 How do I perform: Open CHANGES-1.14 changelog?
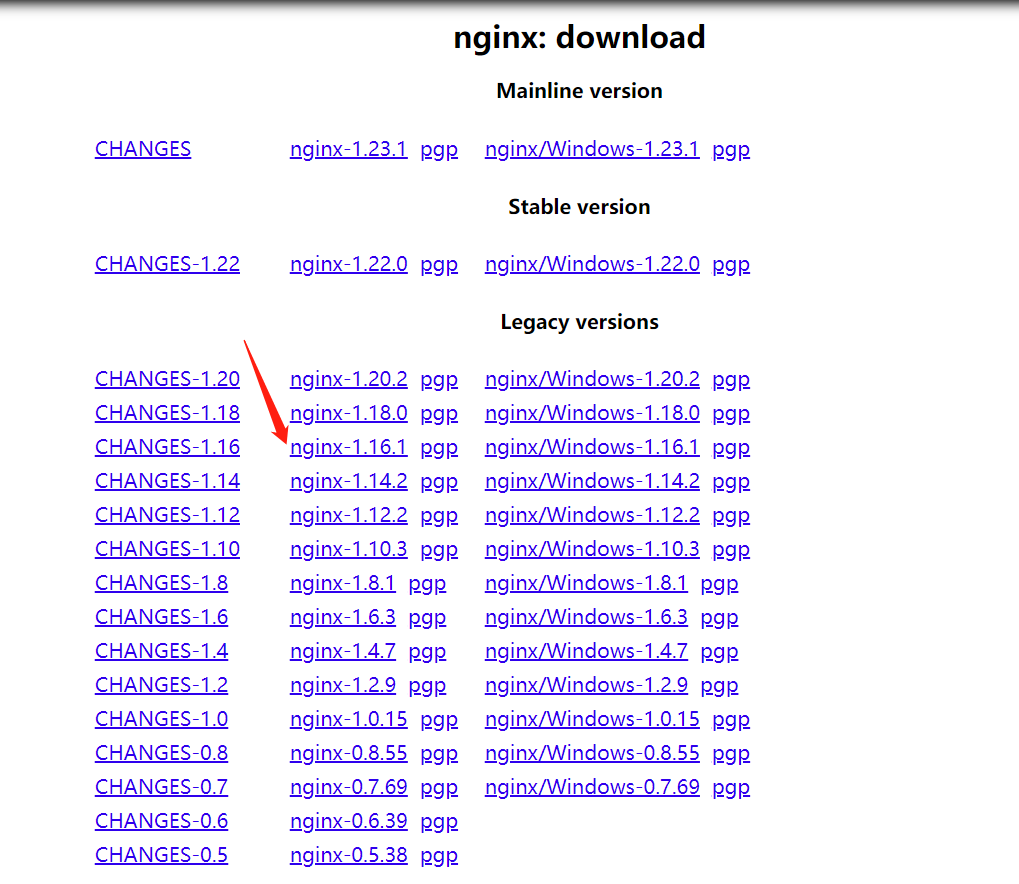coord(167,480)
